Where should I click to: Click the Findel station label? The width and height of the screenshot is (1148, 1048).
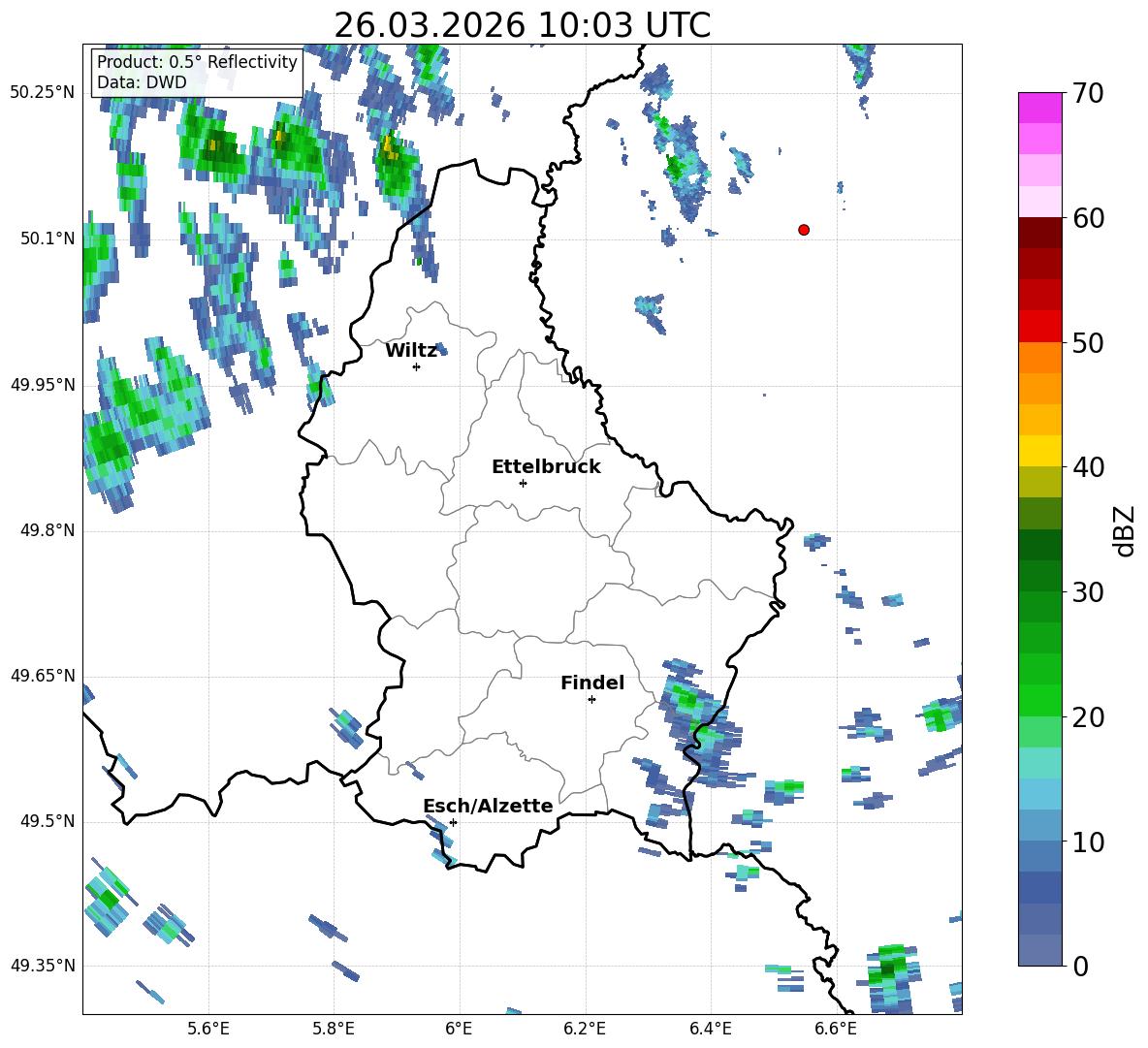click(592, 683)
